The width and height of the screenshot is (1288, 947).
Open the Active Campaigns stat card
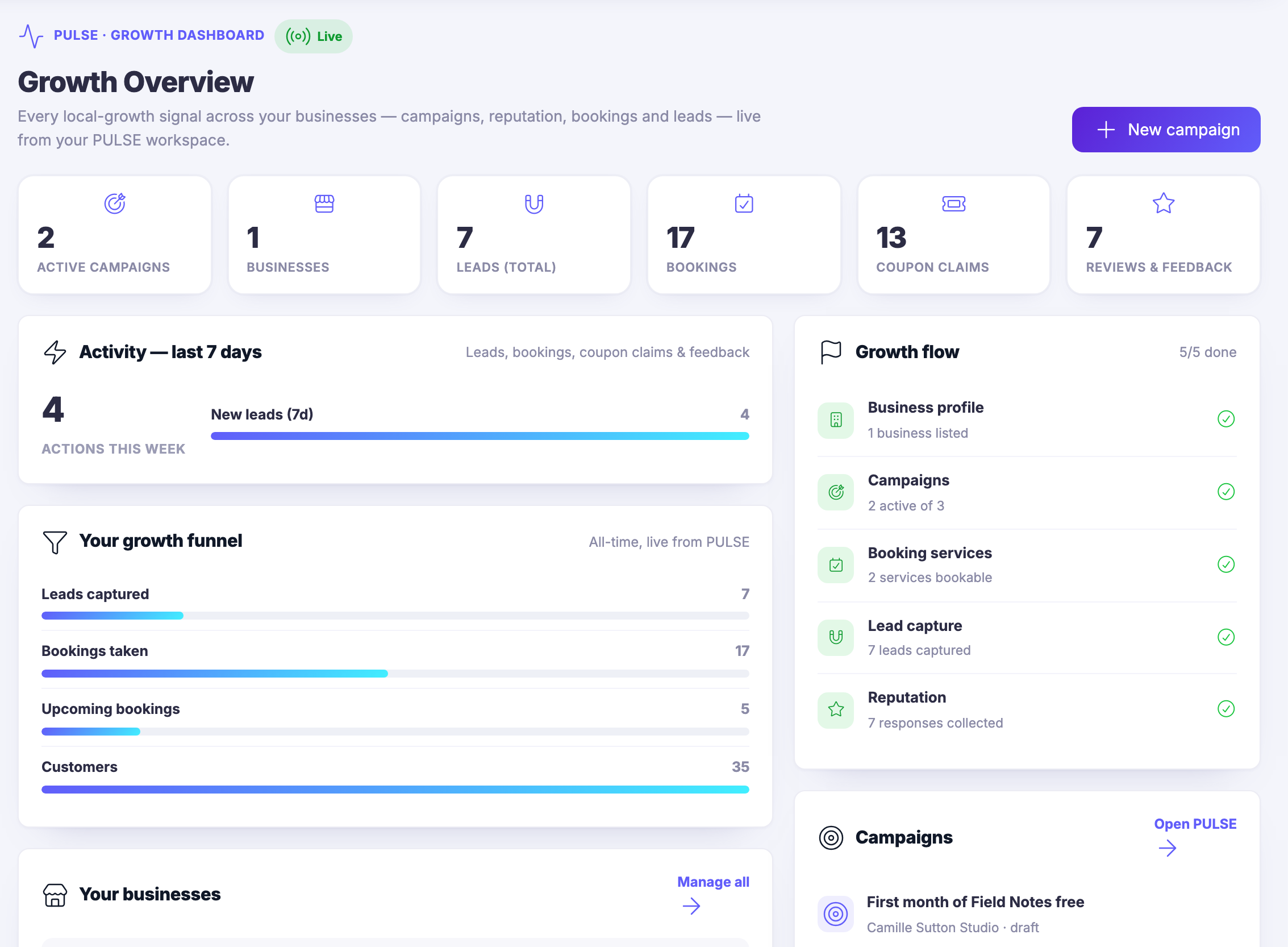115,235
